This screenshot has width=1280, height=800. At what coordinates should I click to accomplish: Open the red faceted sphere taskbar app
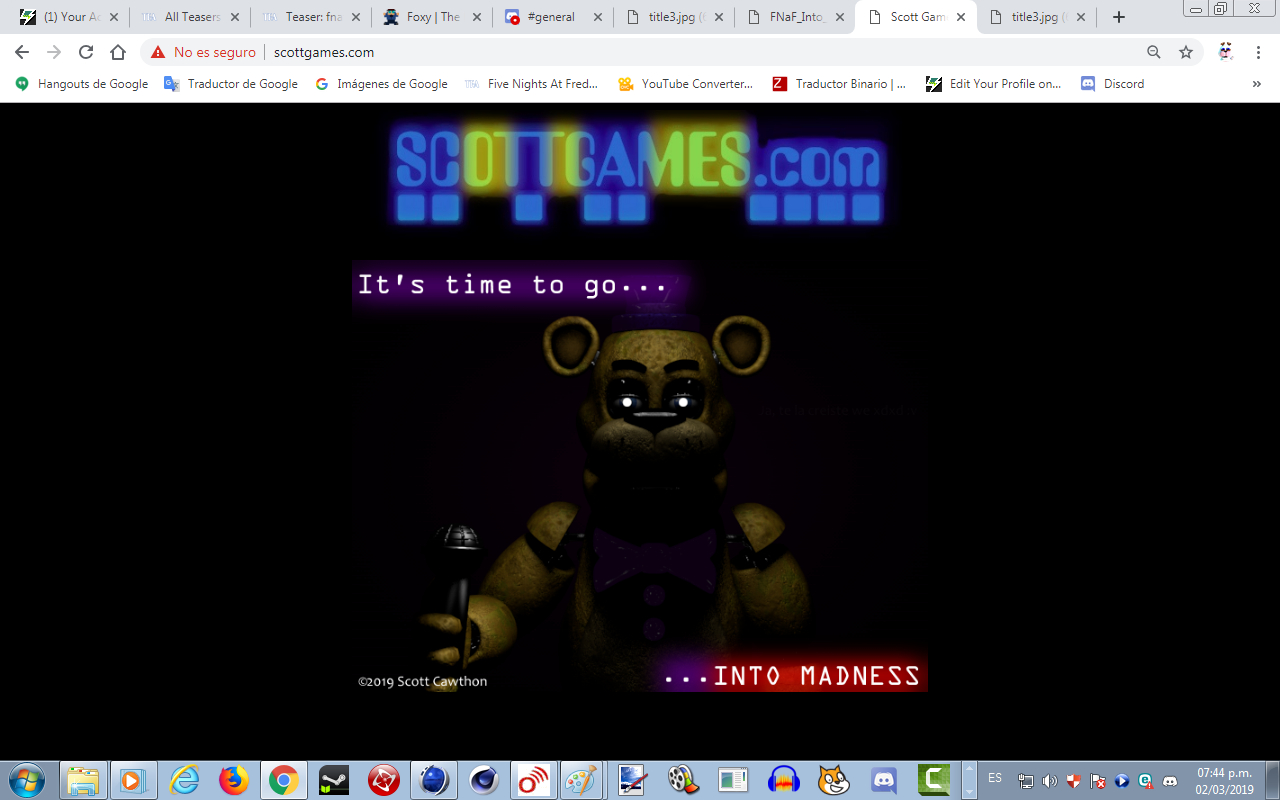(384, 780)
